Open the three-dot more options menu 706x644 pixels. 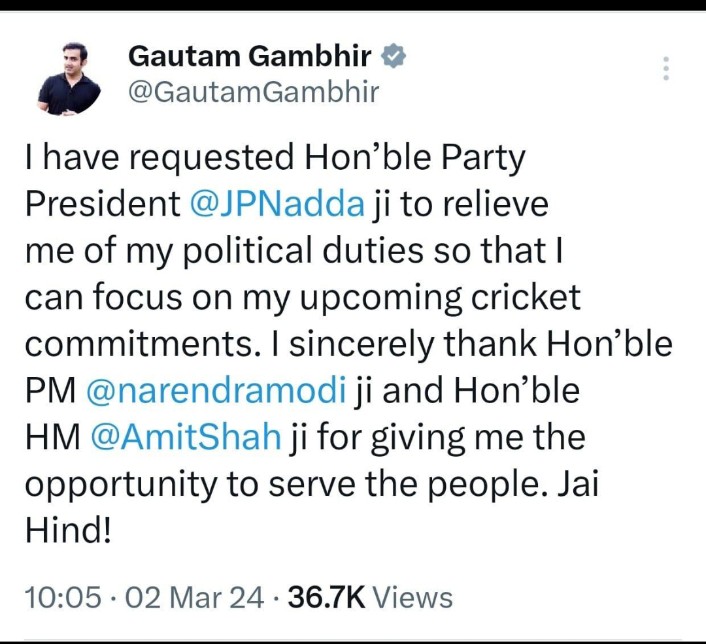666,69
